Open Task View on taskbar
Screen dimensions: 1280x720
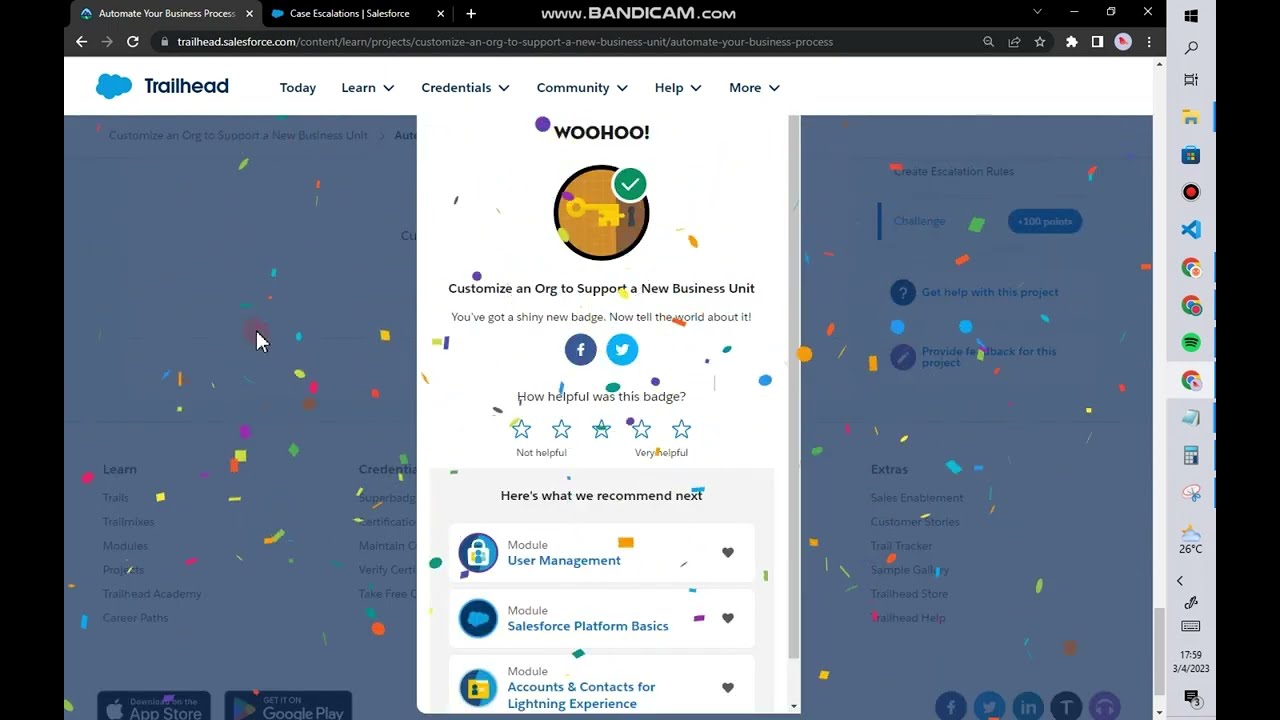coord(1191,80)
